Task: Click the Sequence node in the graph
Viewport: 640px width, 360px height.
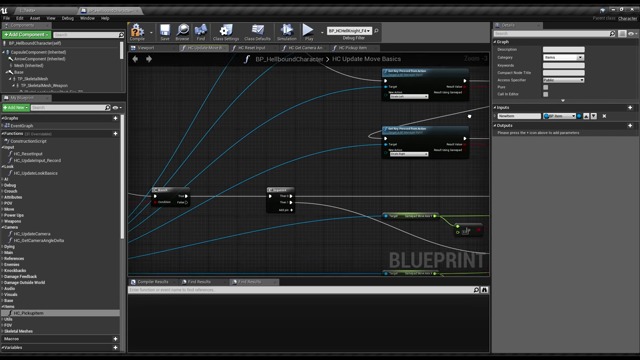Action: tap(280, 200)
